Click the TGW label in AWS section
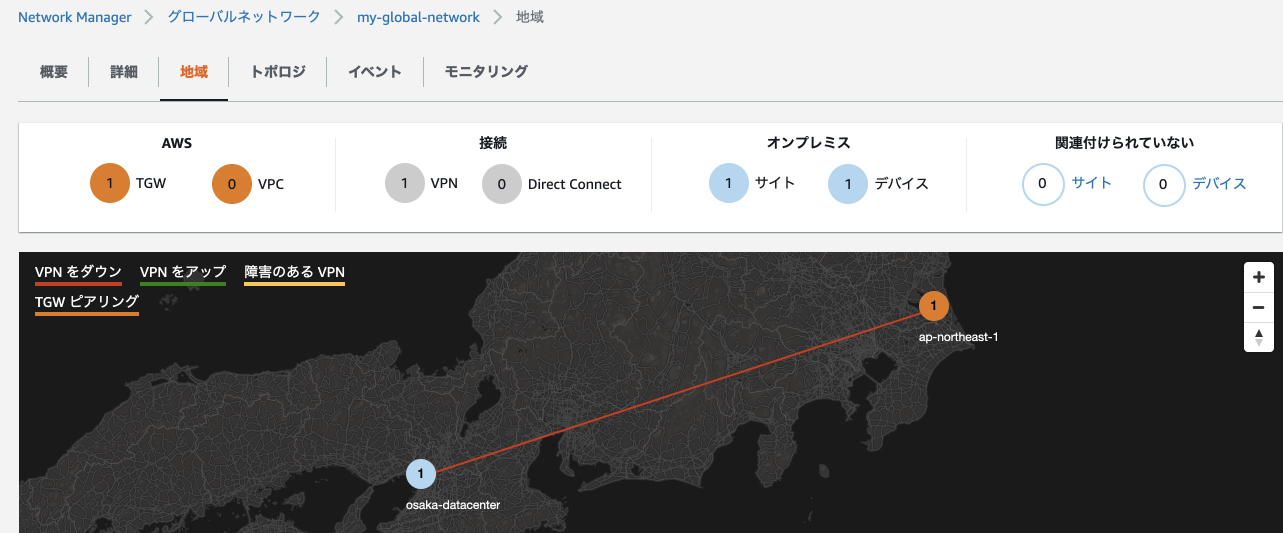 pyautogui.click(x=151, y=184)
